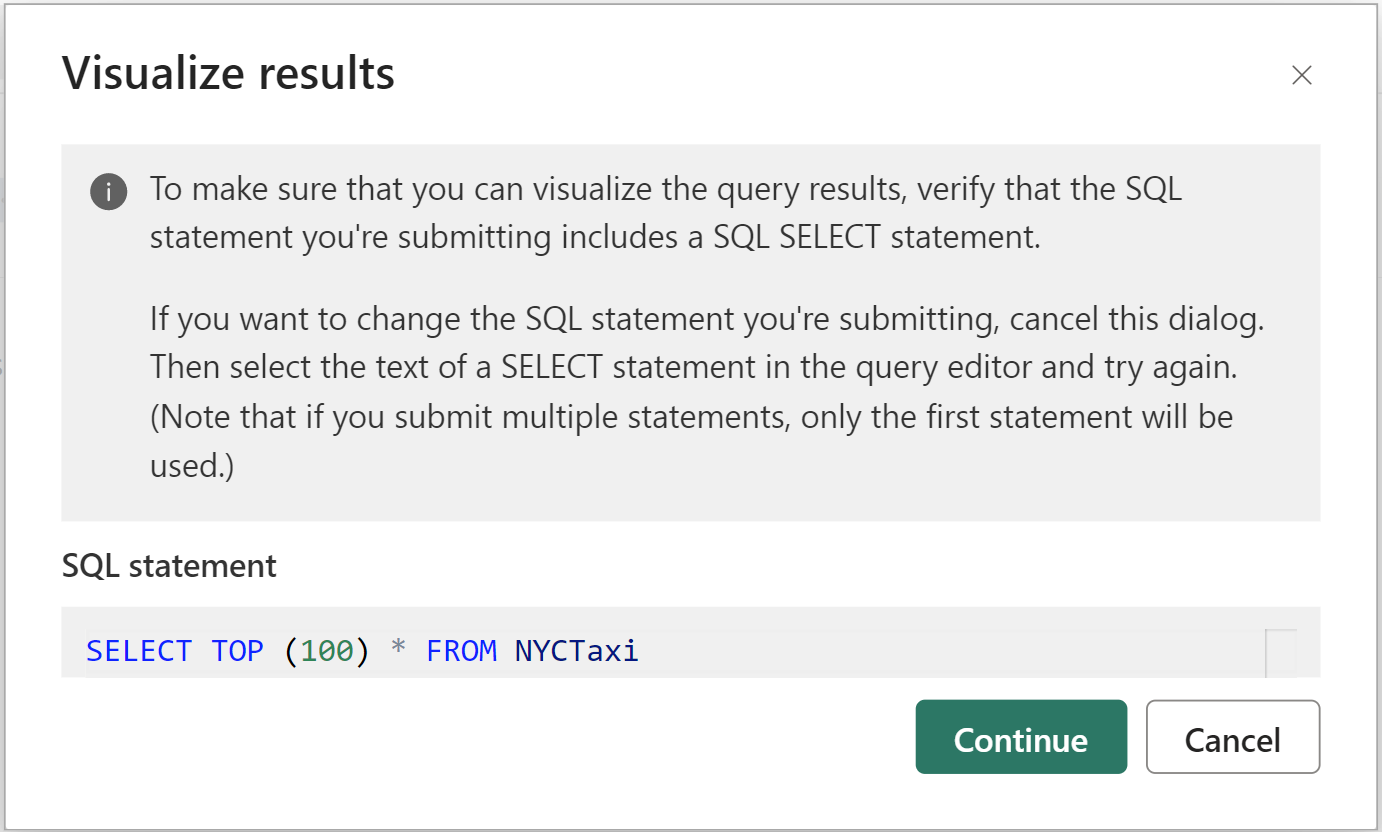Close the Visualize results dialog with X
The image size is (1382, 832).
[x=1301, y=75]
